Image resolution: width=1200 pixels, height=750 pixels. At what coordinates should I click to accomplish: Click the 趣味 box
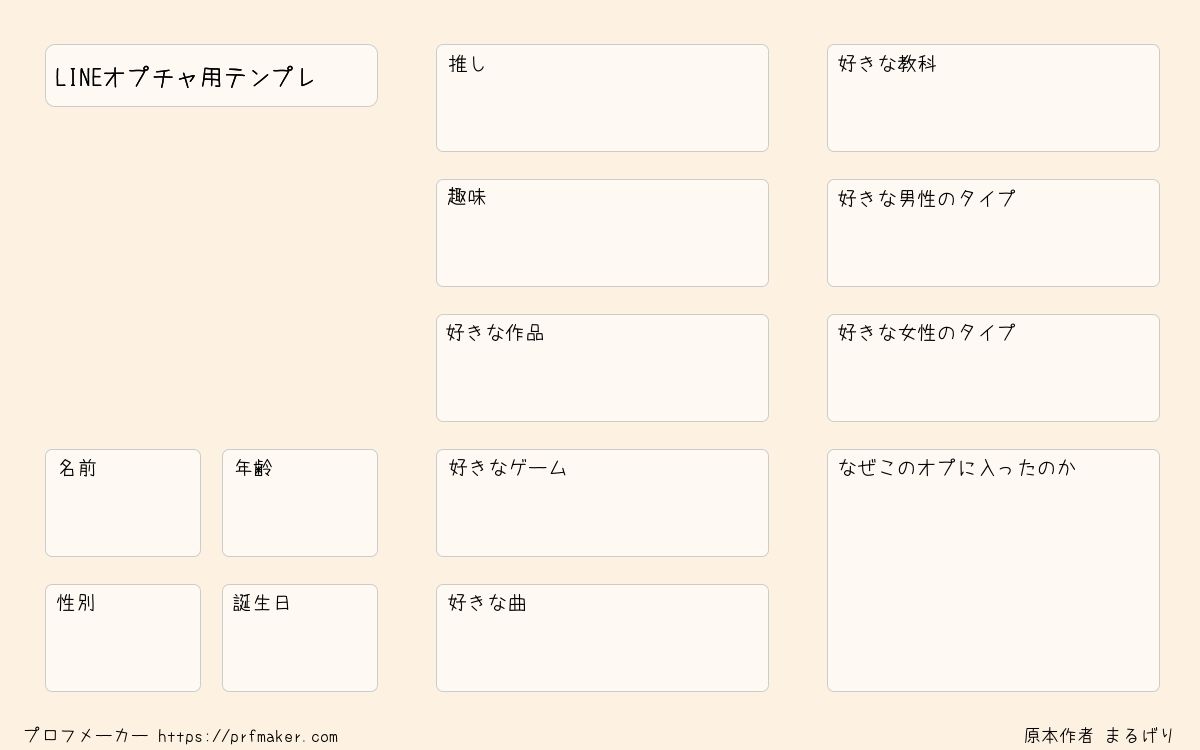click(602, 233)
